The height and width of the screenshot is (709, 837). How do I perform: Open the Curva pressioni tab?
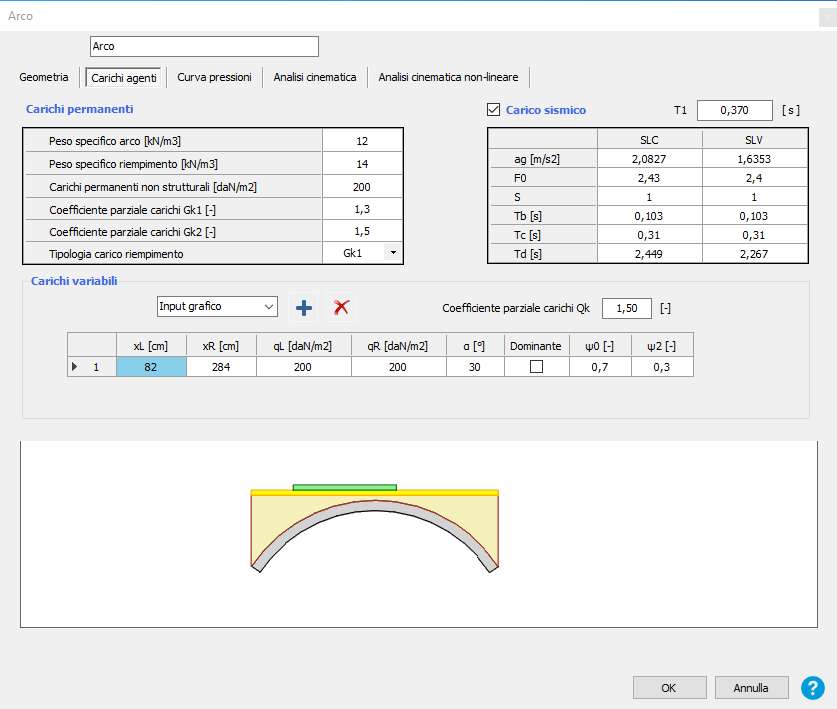click(x=214, y=77)
